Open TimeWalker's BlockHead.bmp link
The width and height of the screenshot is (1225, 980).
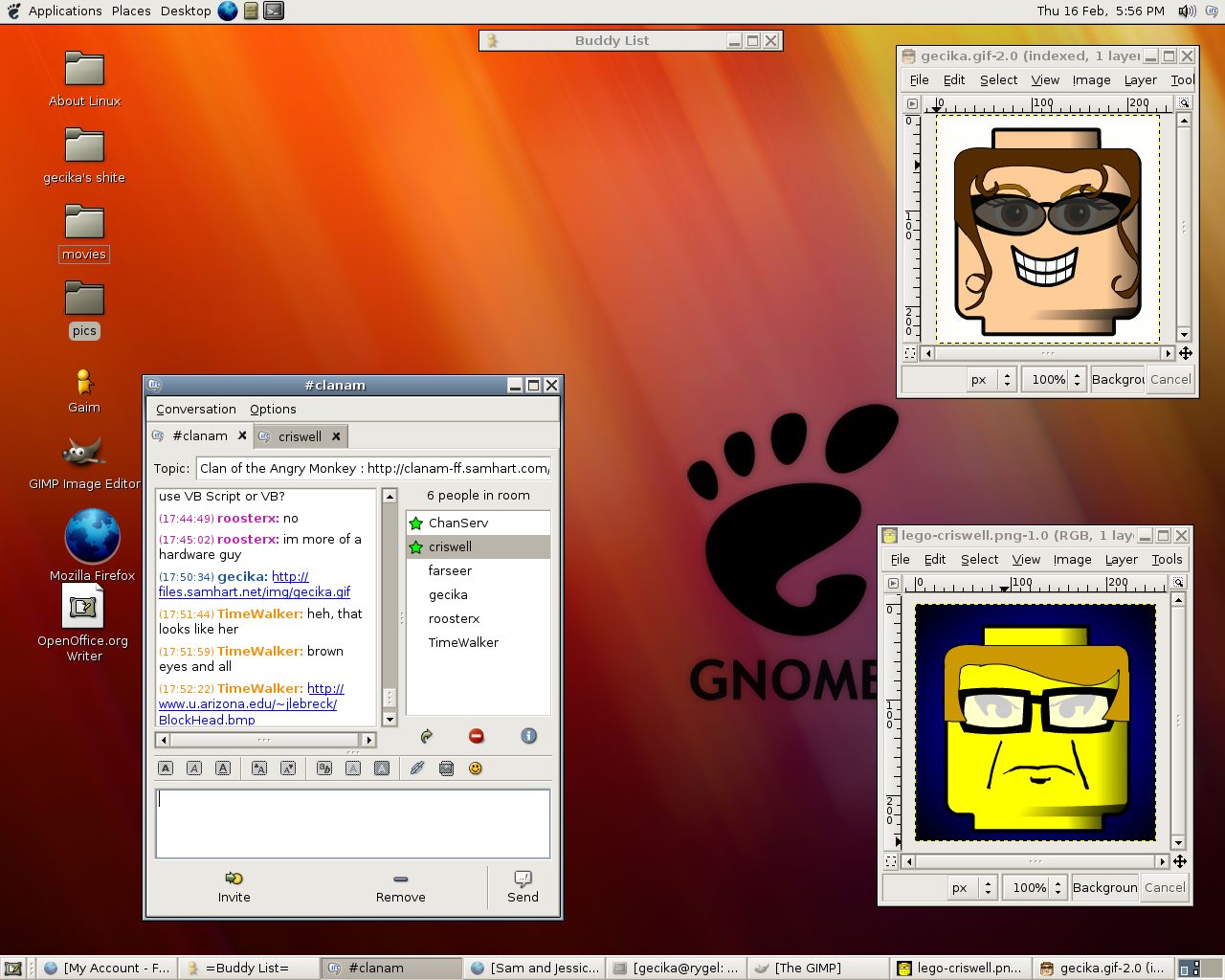(251, 704)
